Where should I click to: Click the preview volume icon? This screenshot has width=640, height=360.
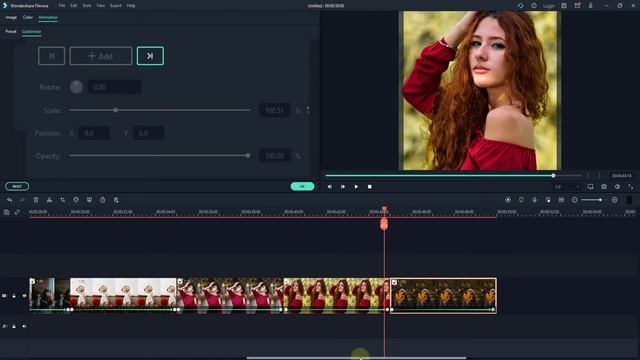[617, 187]
